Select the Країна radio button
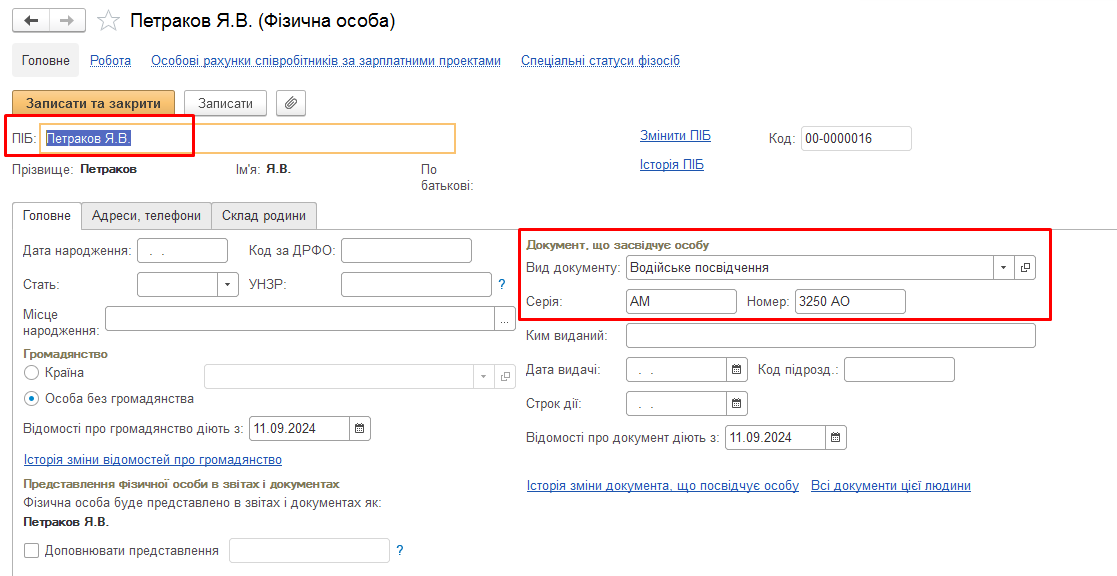The width and height of the screenshot is (1117, 576). click(x=32, y=373)
